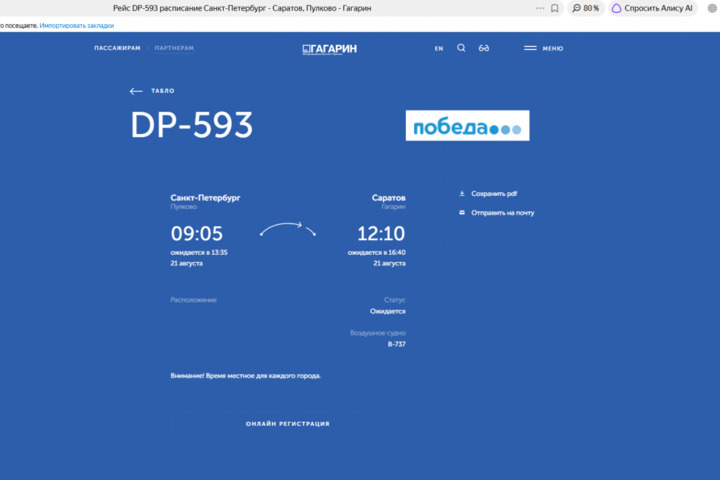The height and width of the screenshot is (480, 720).
Task: Click the Сохранить pdf link text
Action: [x=494, y=194]
